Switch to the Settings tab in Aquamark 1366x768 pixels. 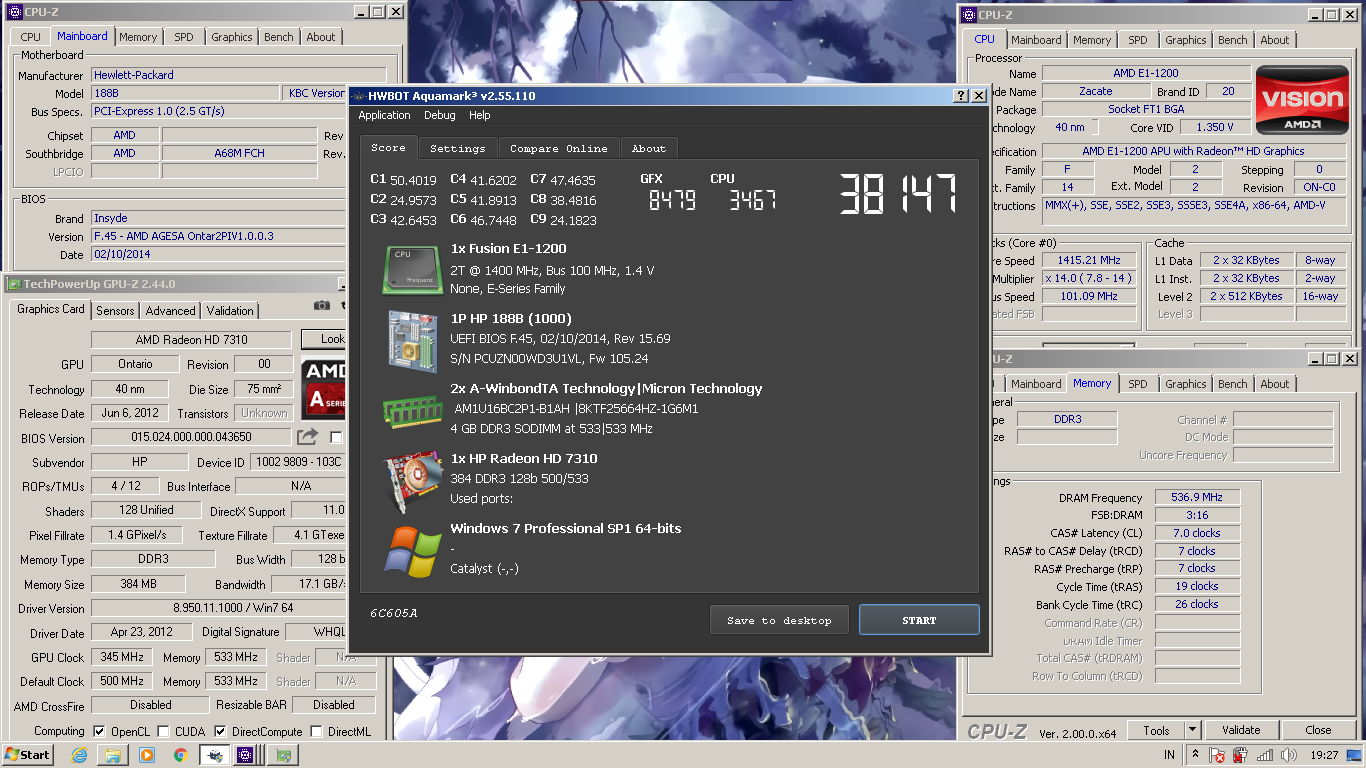pyautogui.click(x=458, y=148)
